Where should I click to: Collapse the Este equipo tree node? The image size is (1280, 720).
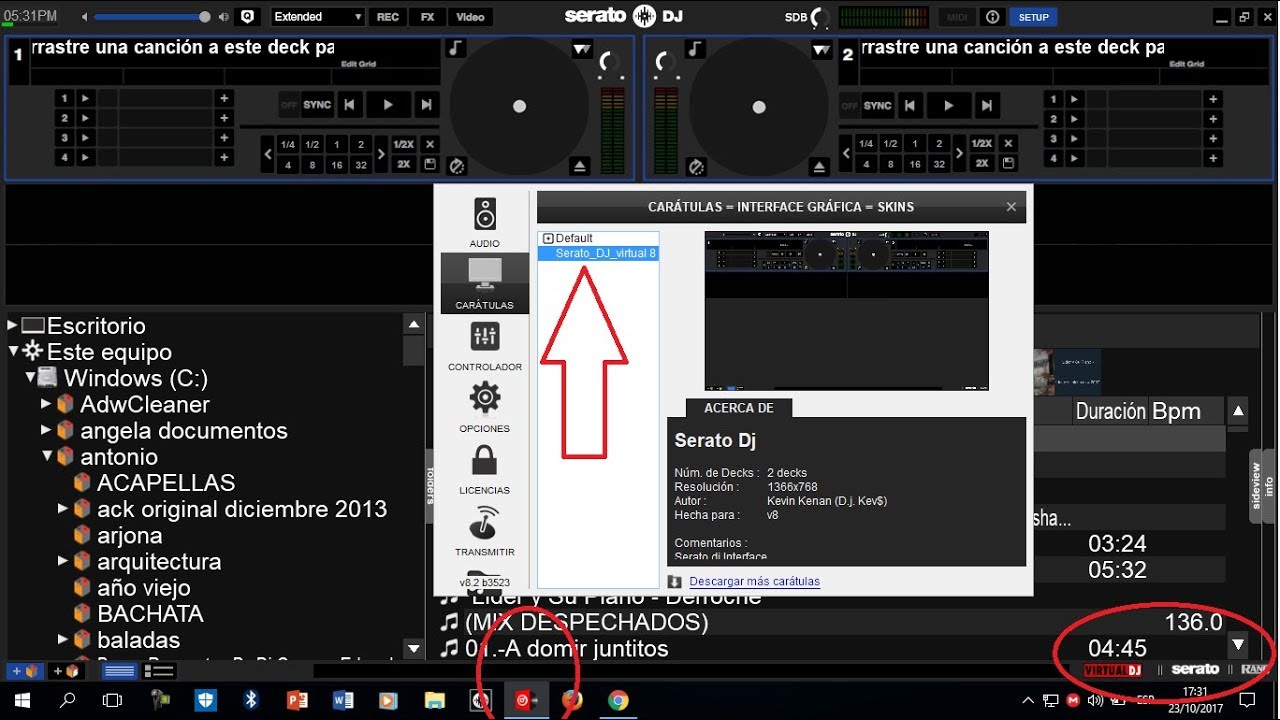pos(12,351)
